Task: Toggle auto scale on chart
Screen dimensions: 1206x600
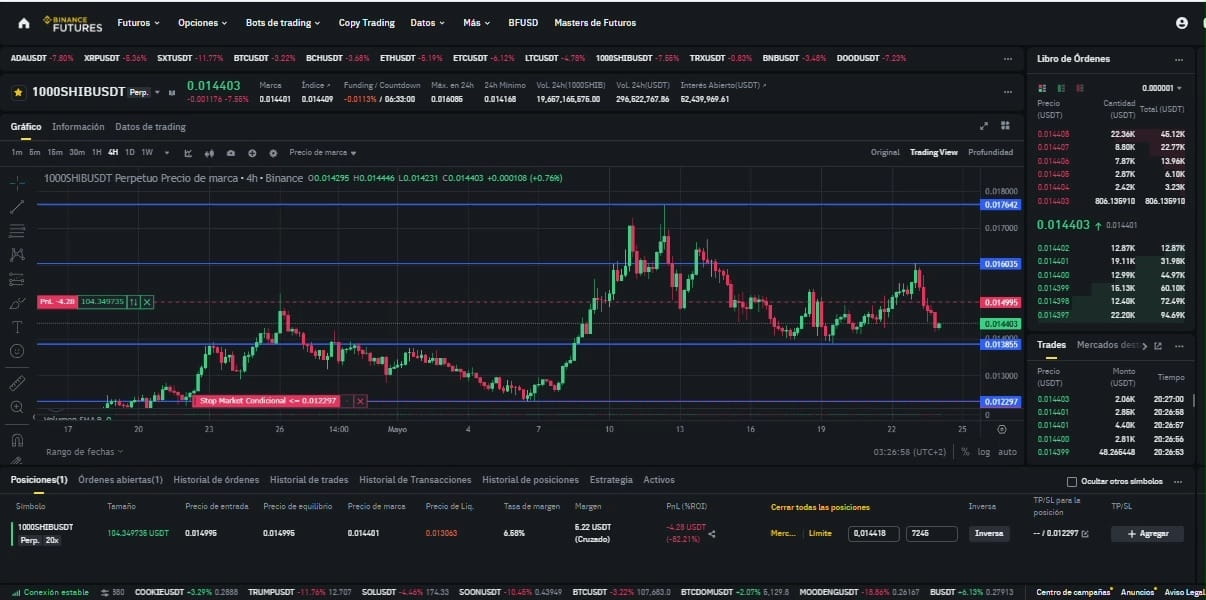Action: (1007, 451)
